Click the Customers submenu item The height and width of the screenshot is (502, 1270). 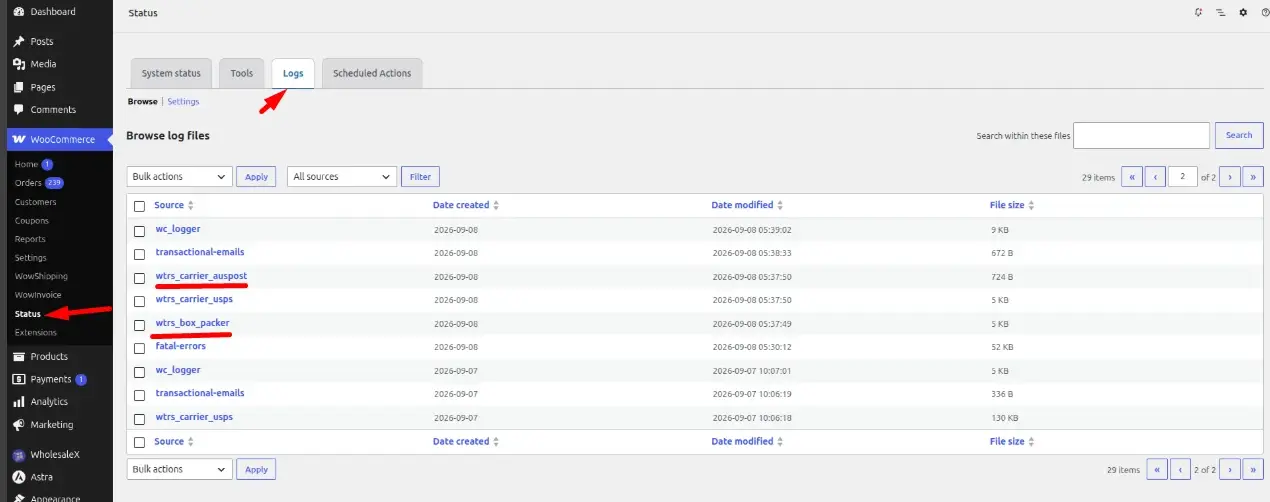click(x=36, y=202)
